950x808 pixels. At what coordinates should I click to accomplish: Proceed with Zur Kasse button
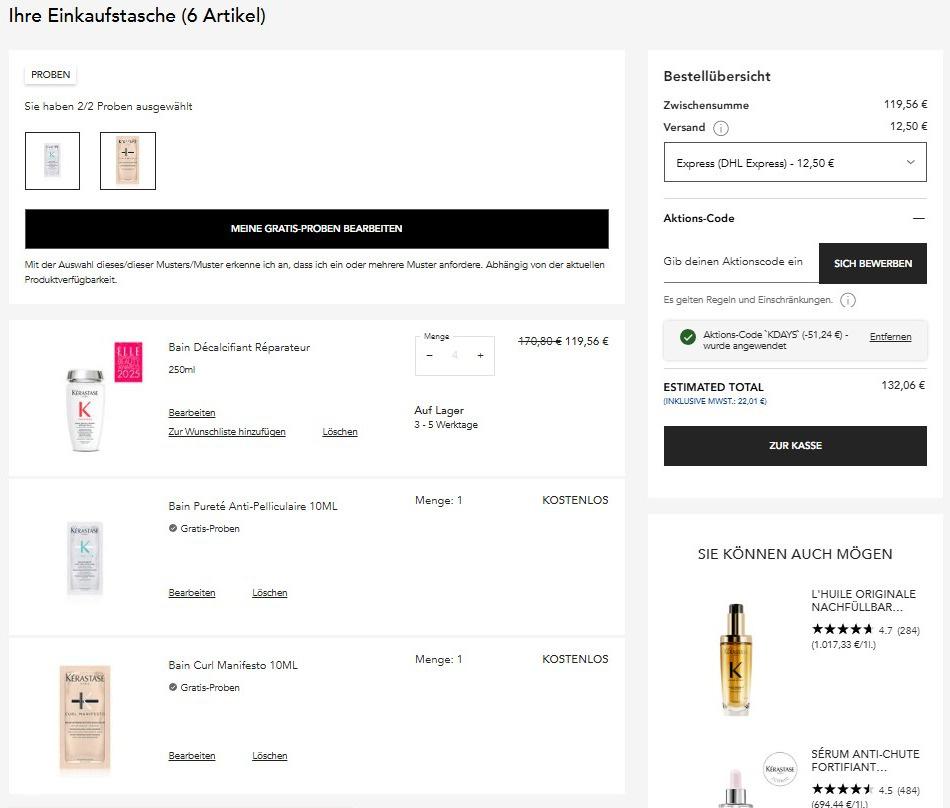[x=795, y=446]
